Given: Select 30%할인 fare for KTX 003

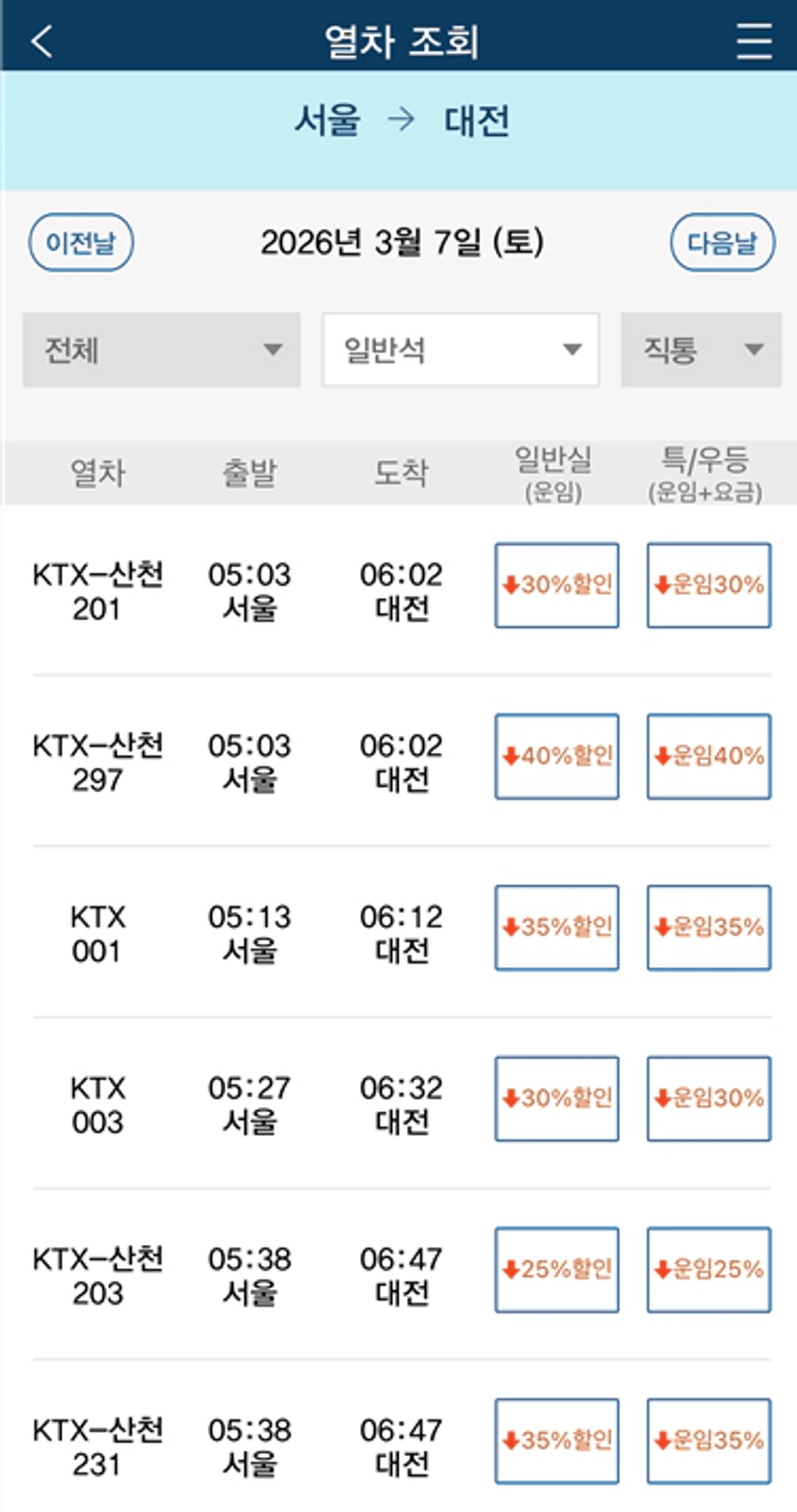Looking at the screenshot, I should 557,1098.
